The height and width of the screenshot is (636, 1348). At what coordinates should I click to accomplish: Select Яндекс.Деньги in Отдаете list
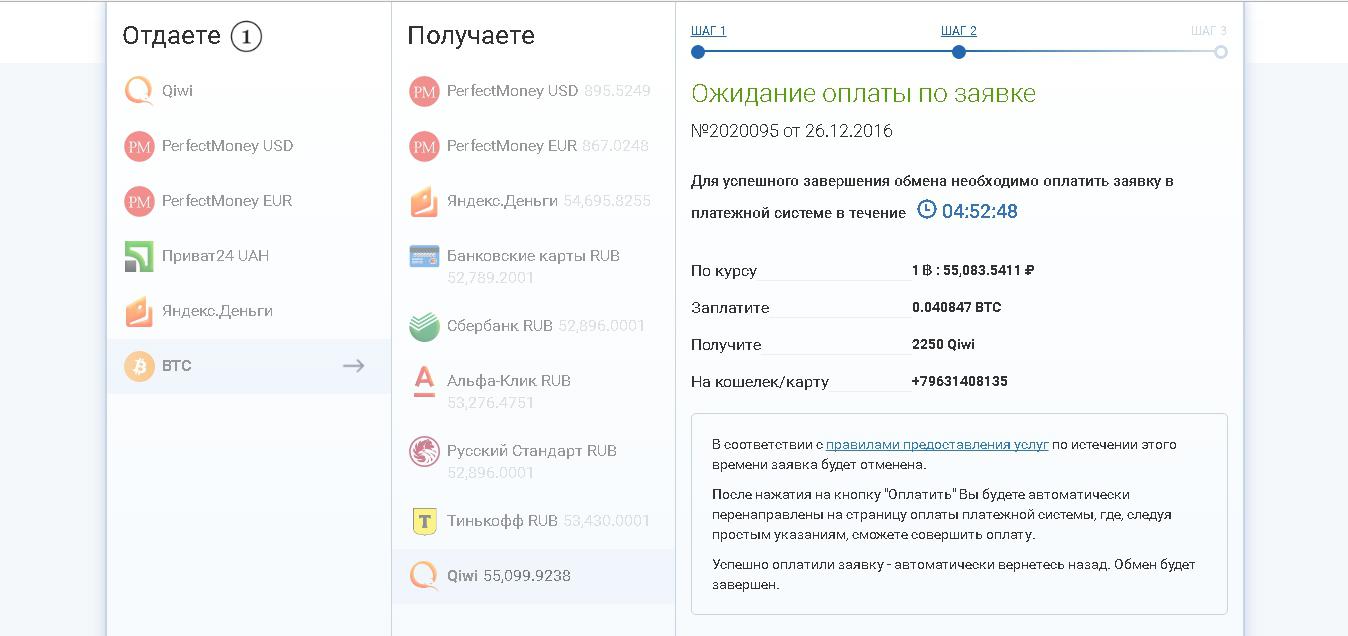[249, 311]
